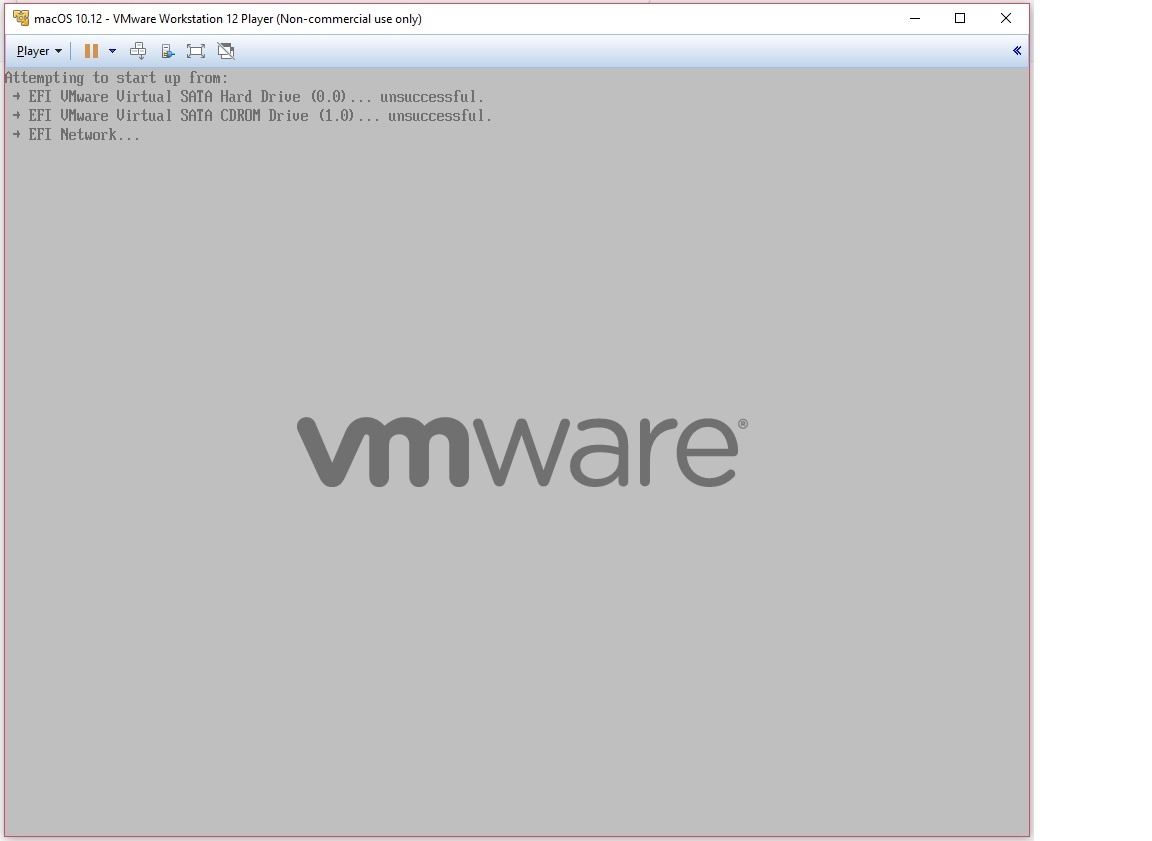Send Ctrl+Alt+Del to the virtual machine
Image resolution: width=1152 pixels, height=841 pixels.
138,51
